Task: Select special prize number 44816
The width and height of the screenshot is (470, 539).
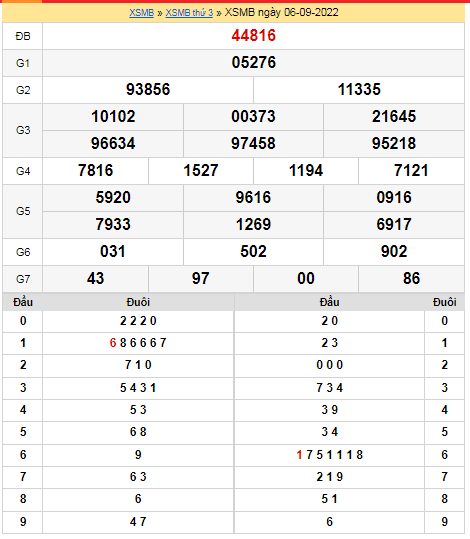Action: pos(253,35)
